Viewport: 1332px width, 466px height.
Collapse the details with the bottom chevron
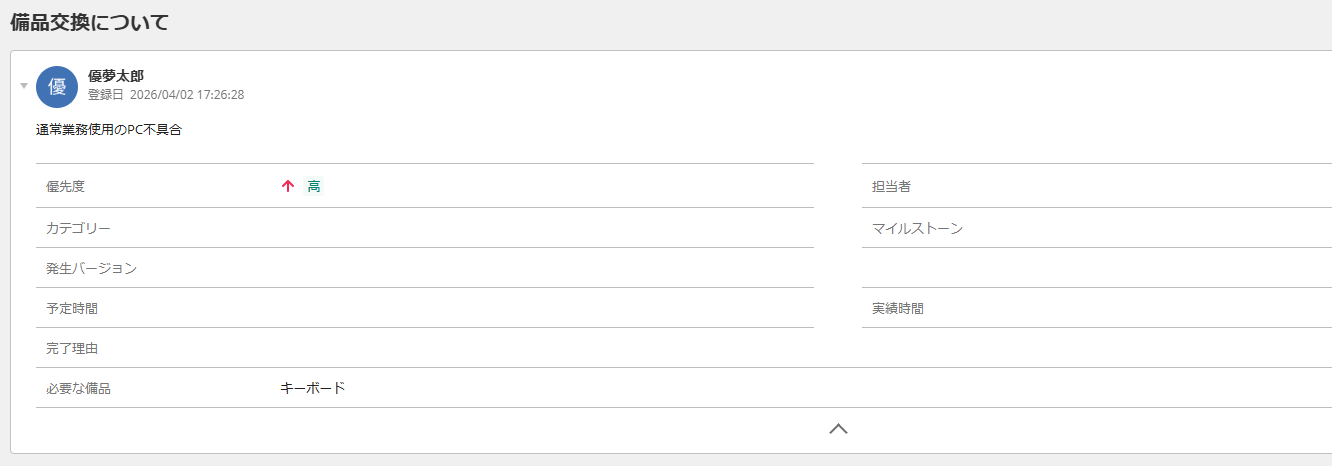pyautogui.click(x=838, y=429)
